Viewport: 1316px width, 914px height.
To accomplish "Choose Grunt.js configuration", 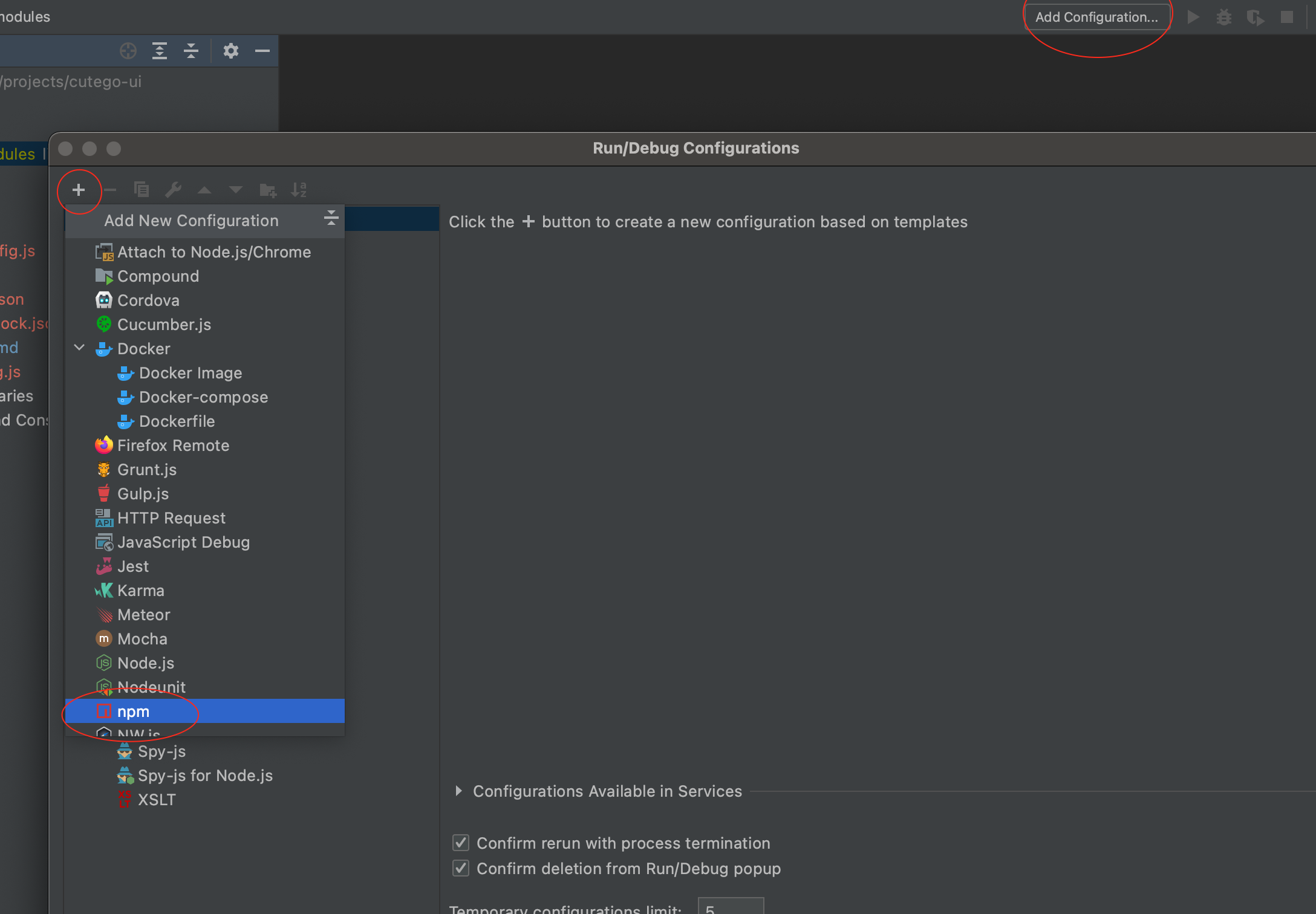I will pyautogui.click(x=205, y=470).
